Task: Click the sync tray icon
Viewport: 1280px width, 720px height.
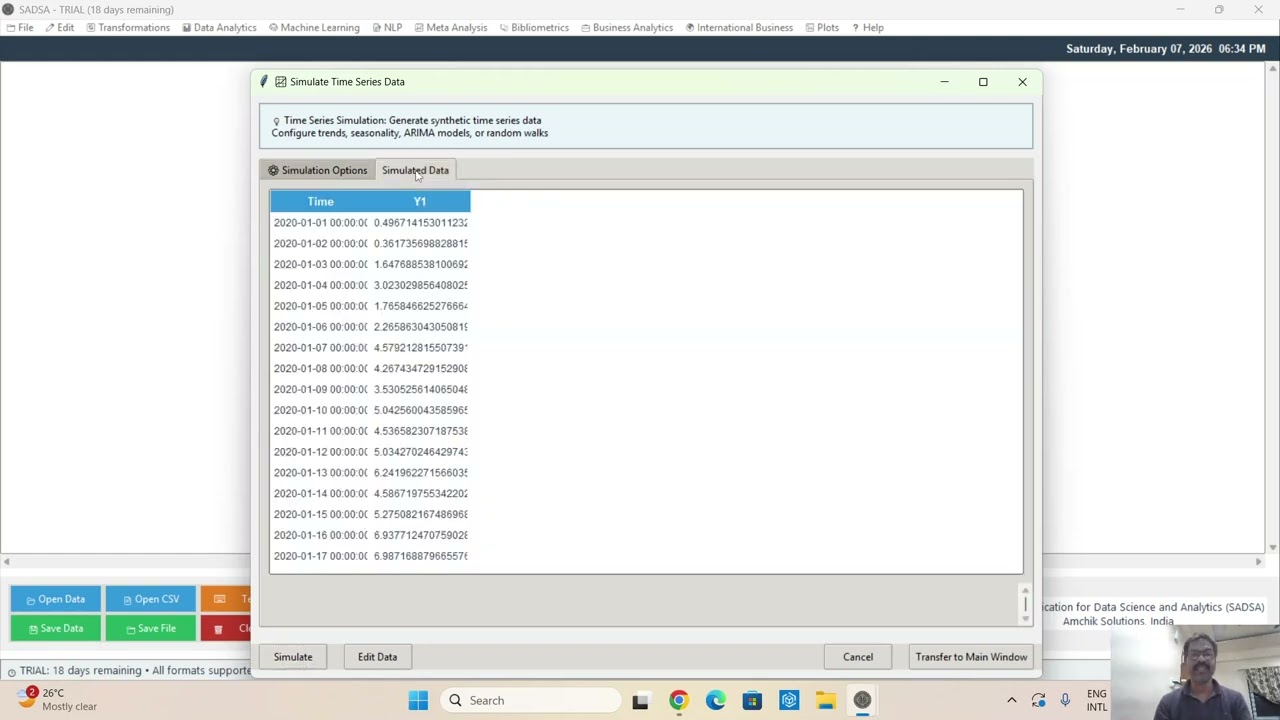Action: pos(1038,700)
